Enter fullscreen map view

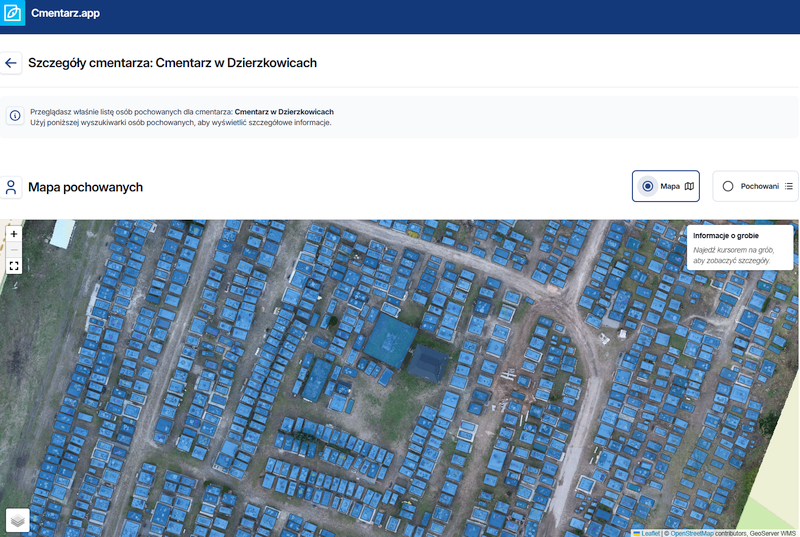point(14,266)
